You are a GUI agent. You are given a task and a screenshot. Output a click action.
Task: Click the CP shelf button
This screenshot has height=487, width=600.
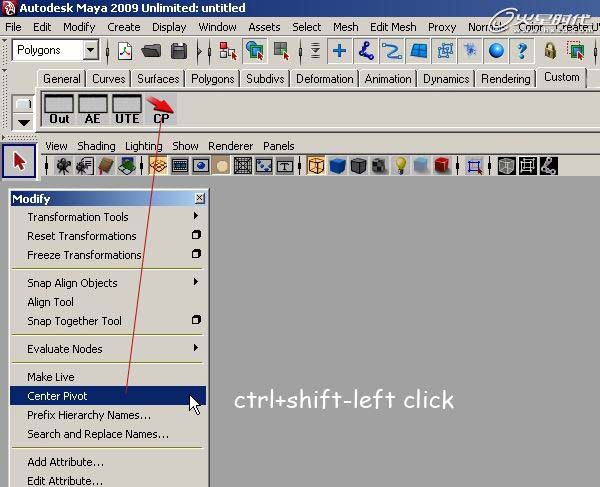(x=161, y=110)
